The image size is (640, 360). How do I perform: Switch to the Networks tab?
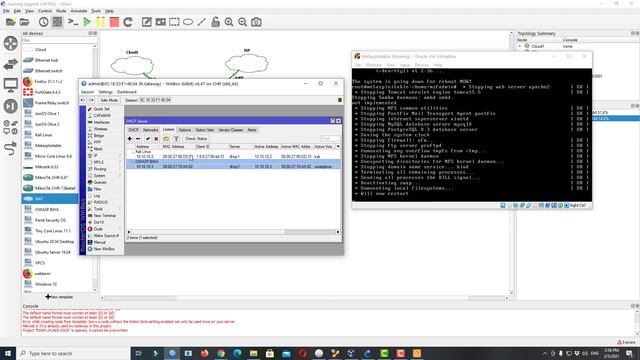pos(150,130)
